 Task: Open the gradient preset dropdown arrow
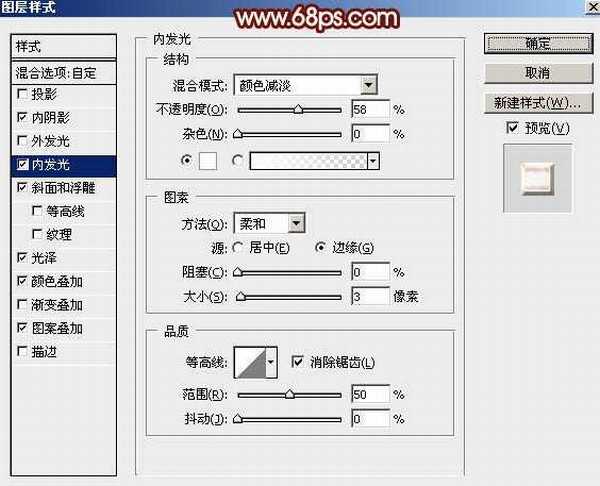(373, 161)
